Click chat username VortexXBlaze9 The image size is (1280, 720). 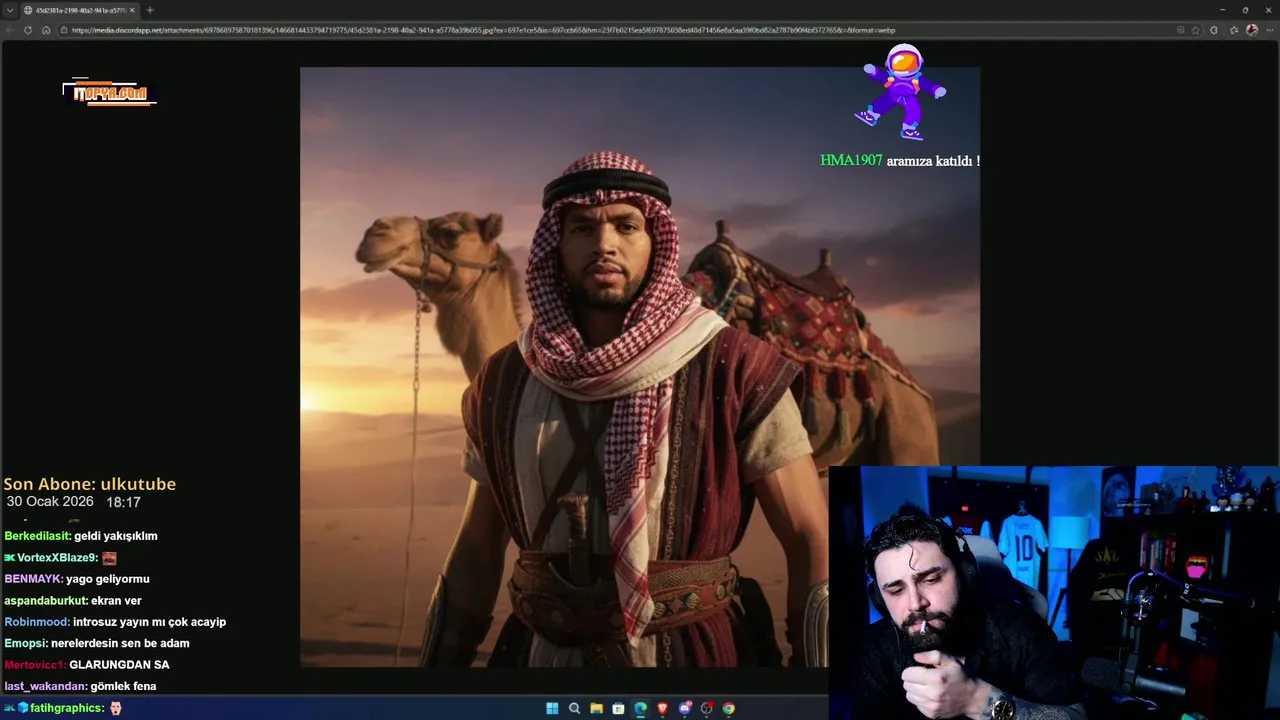point(57,558)
